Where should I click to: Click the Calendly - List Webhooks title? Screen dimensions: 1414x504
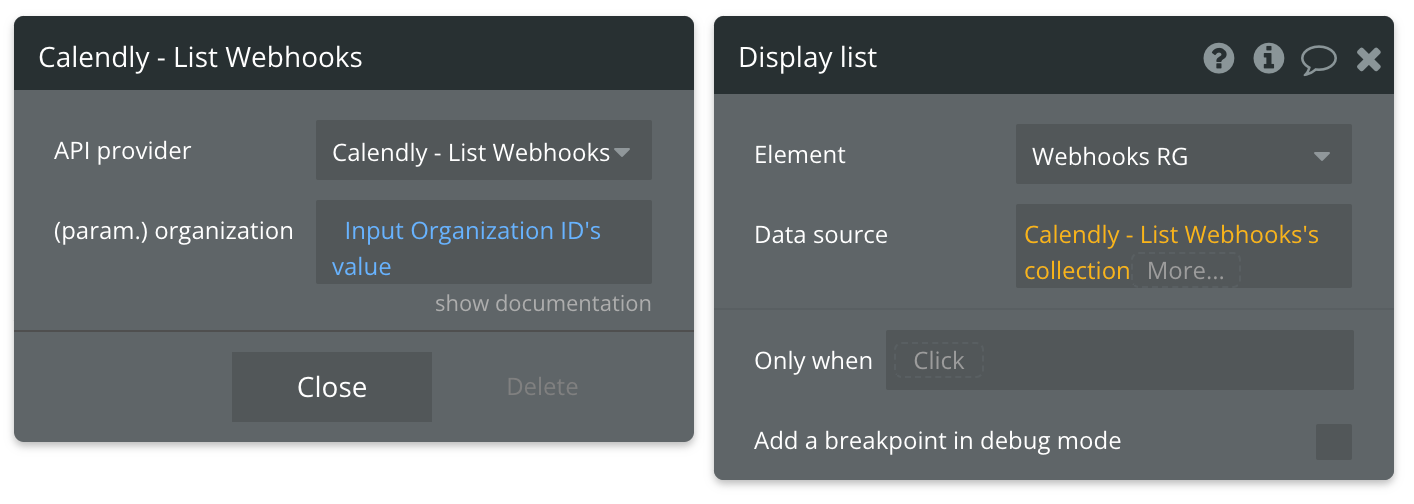click(x=200, y=57)
